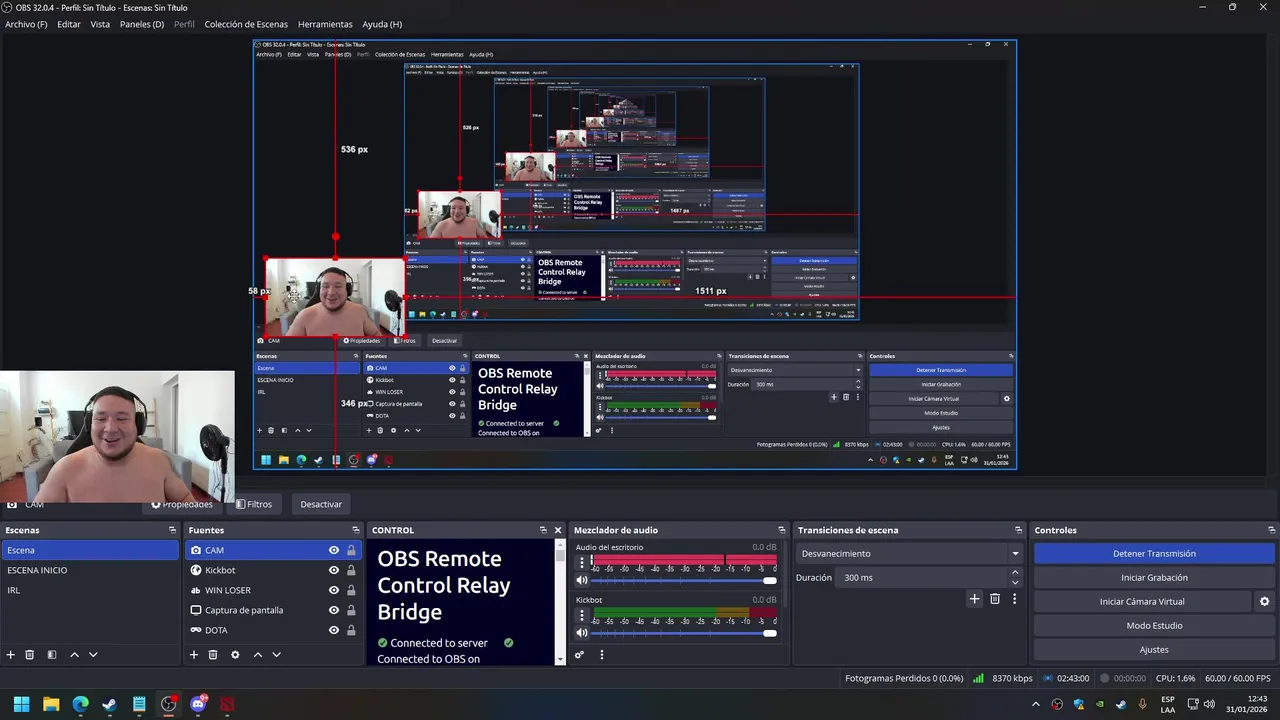Viewport: 1280px width, 720px height.
Task: Open File Explorer from taskbar
Action: 51,704
